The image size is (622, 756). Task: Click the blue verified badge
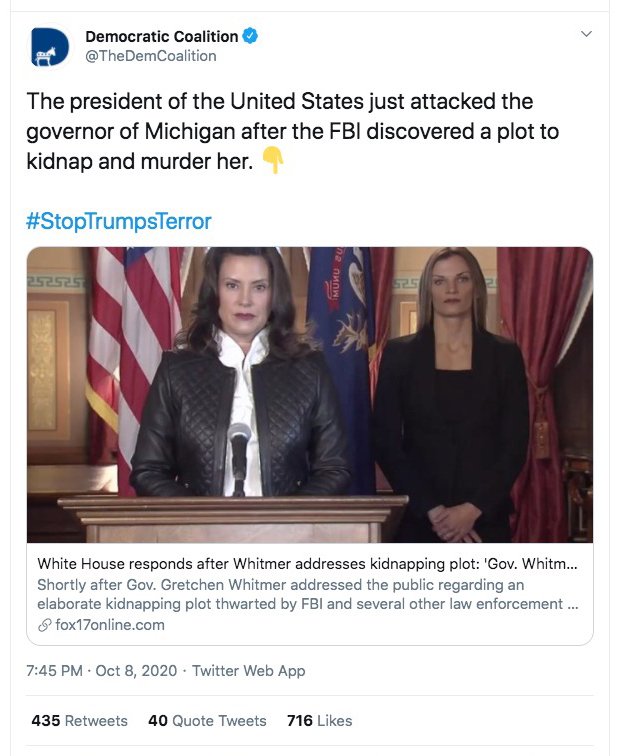tap(250, 37)
